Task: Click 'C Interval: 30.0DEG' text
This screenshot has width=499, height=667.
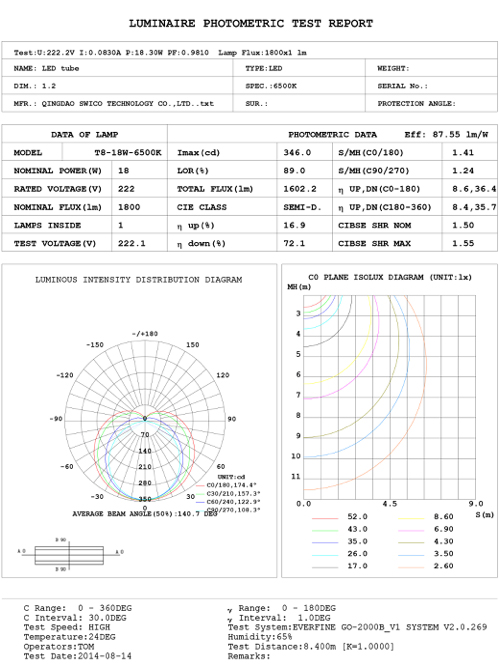Action: tap(75, 618)
